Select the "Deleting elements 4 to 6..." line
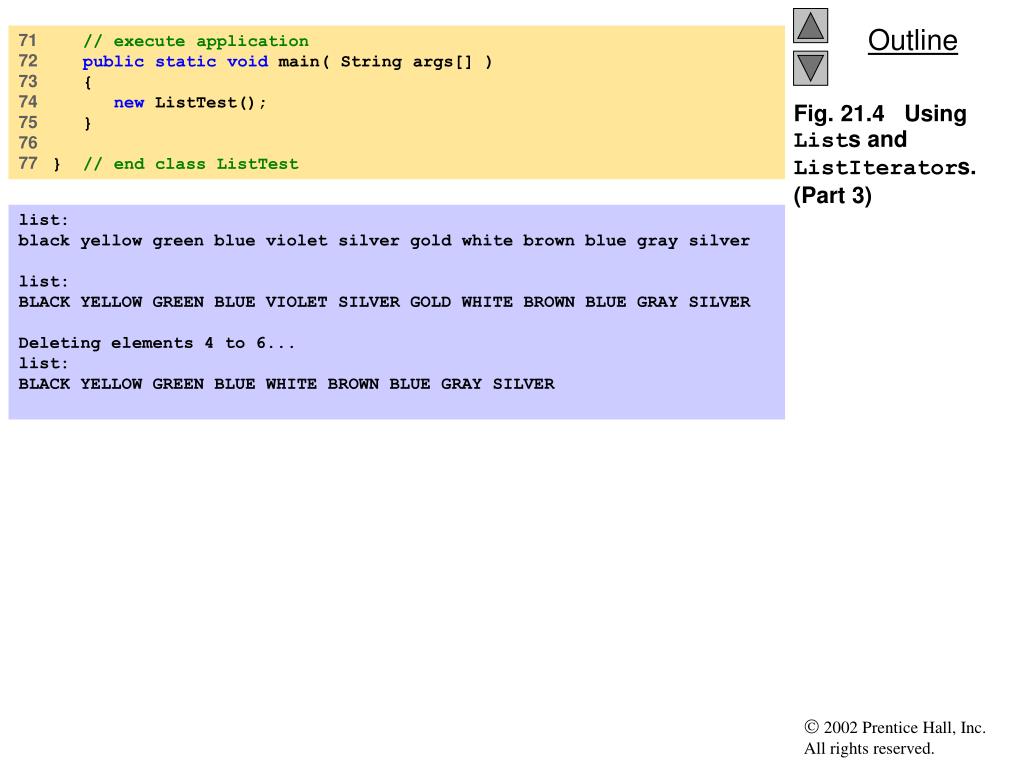 157,343
